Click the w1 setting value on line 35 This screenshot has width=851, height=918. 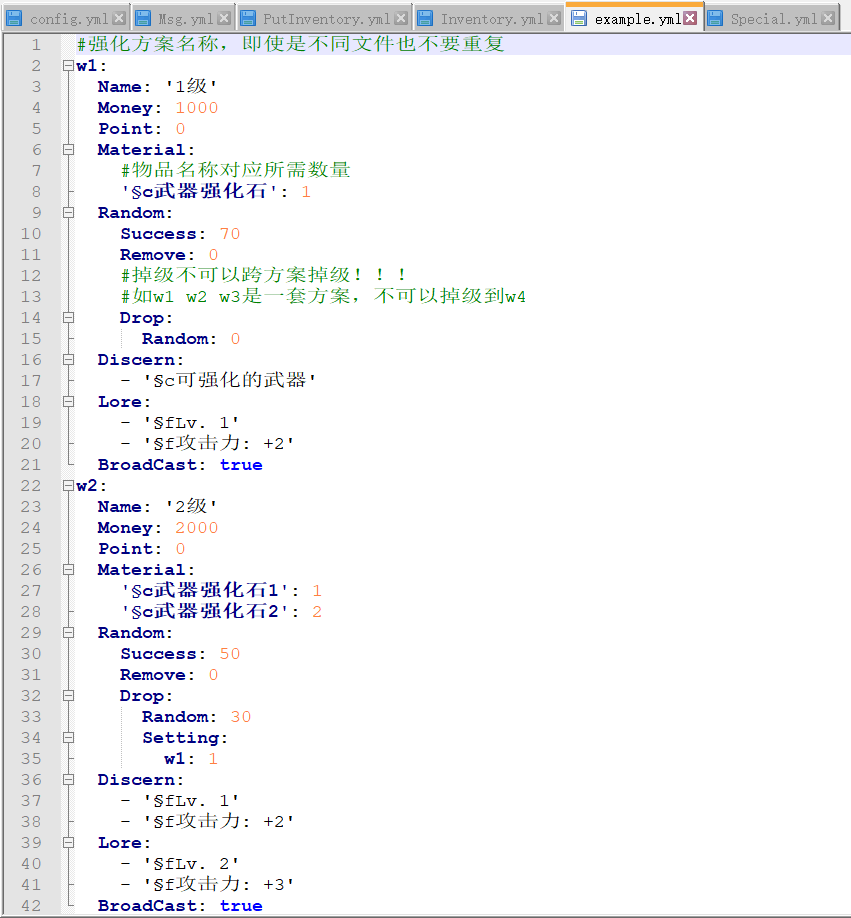(x=213, y=759)
